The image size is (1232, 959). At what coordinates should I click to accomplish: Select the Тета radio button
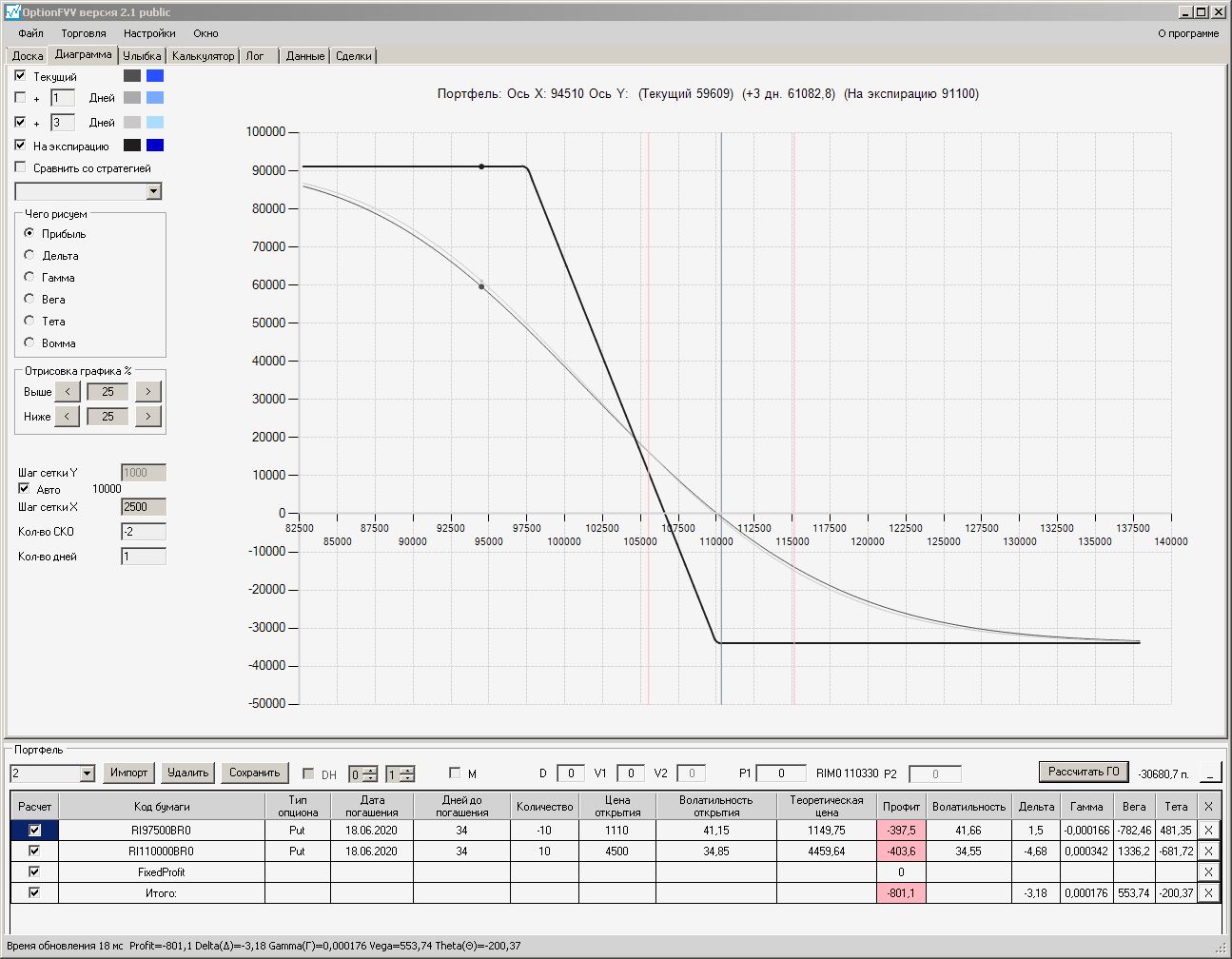point(29,321)
